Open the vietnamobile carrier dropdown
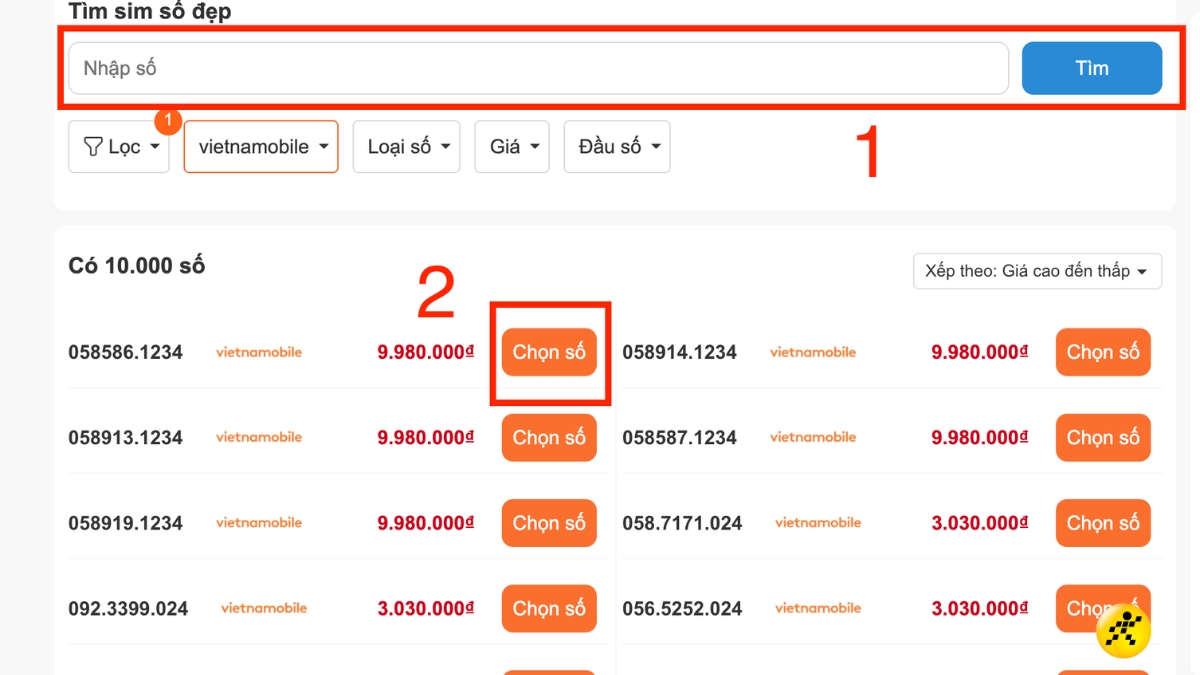The height and width of the screenshot is (675, 1200). (261, 147)
